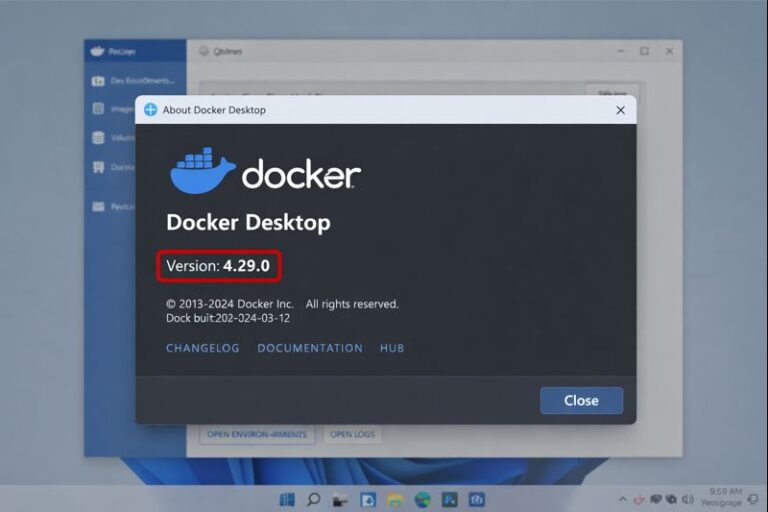
Task: Click the dark folder-like taskbar icon after Search
Action: (x=340, y=500)
